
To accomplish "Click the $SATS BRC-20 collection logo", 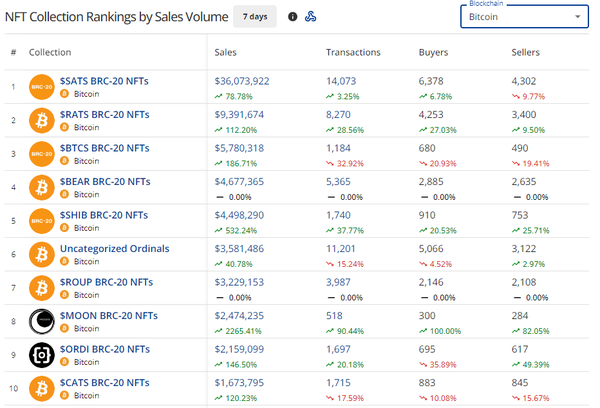I will click(42, 87).
